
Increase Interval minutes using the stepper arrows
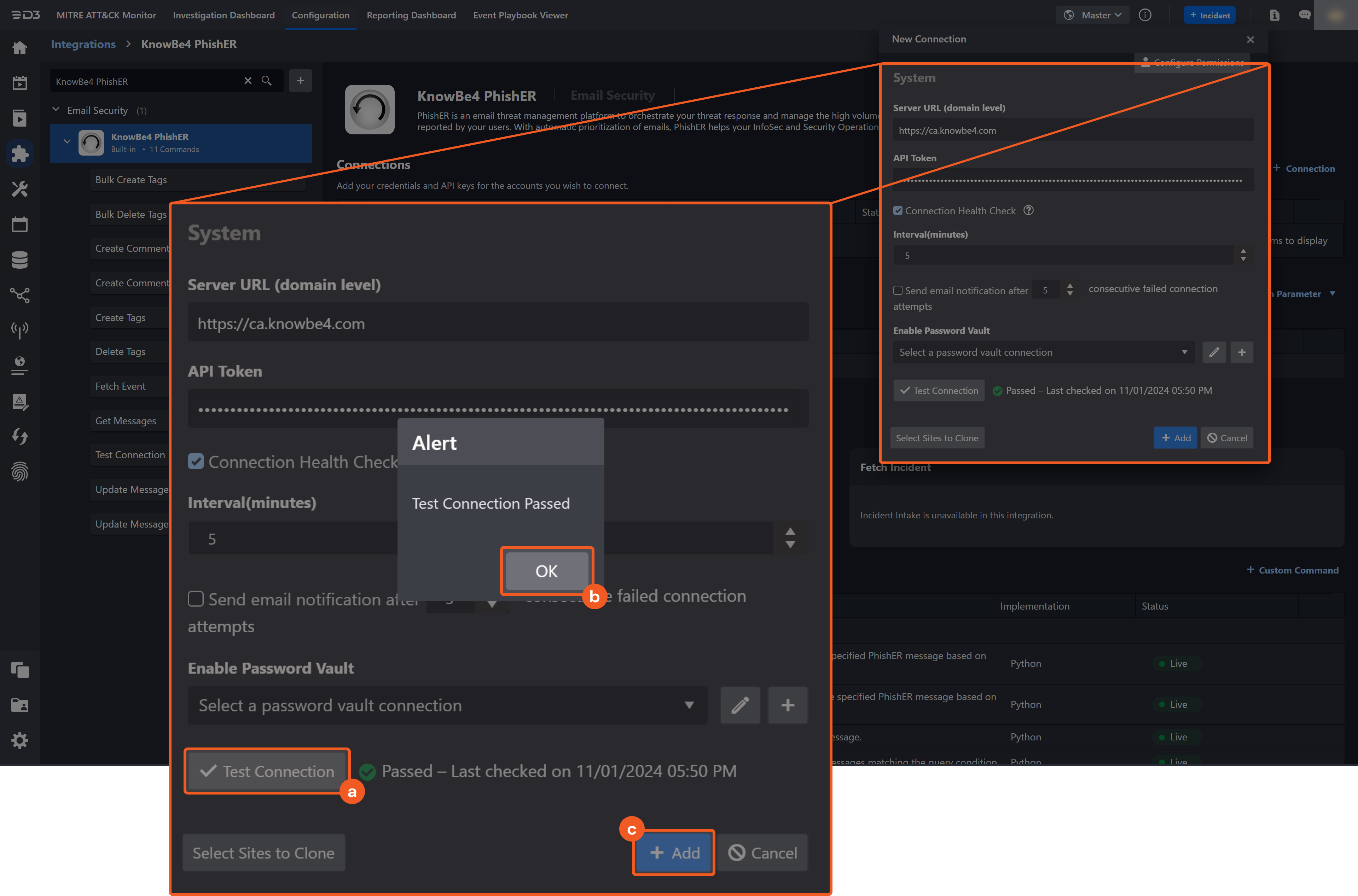pyautogui.click(x=790, y=532)
